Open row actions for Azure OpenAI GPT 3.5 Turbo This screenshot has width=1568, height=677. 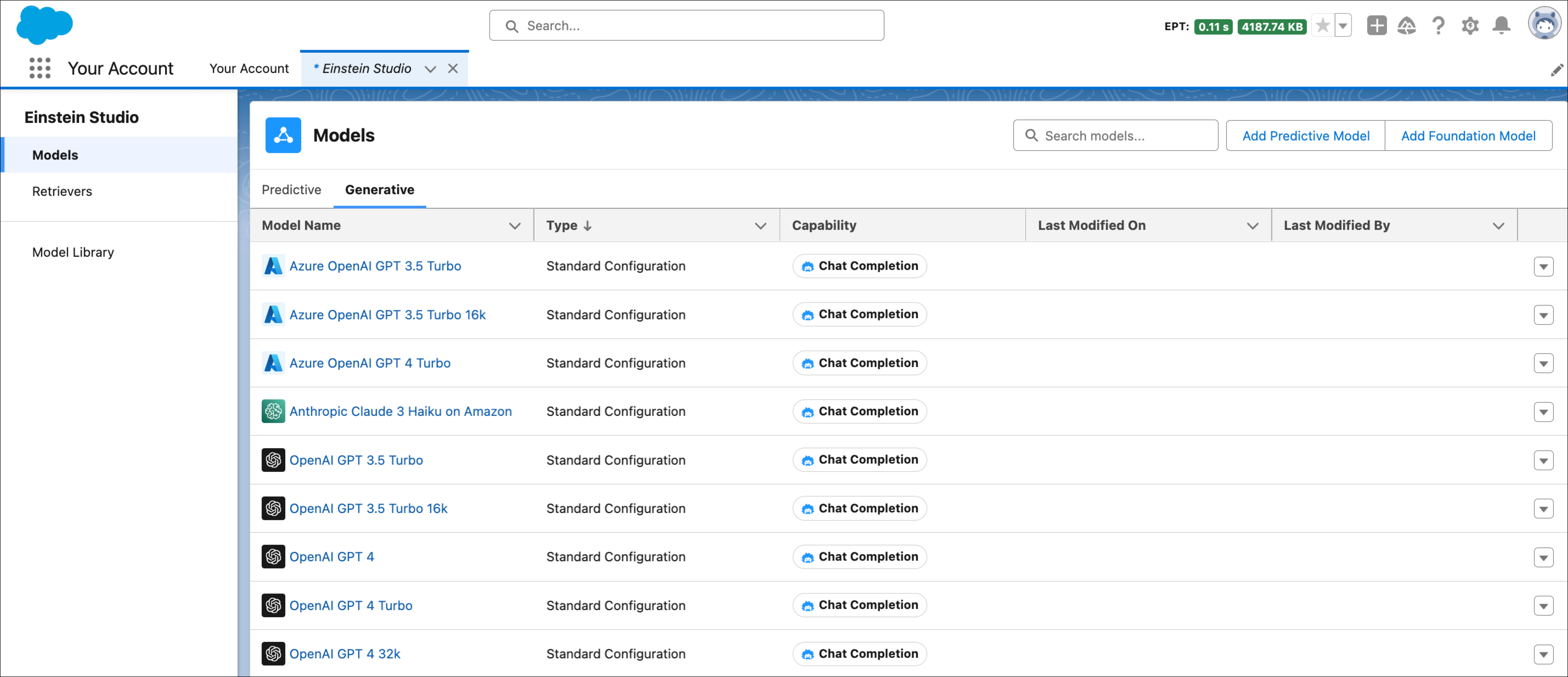tap(1544, 267)
